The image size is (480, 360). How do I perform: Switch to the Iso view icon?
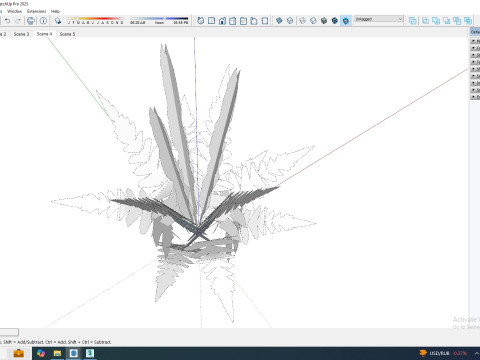point(201,21)
